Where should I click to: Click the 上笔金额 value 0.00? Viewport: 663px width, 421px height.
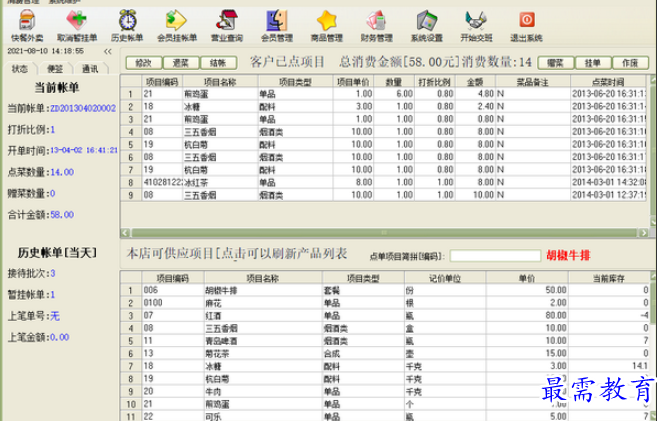pyautogui.click(x=60, y=338)
